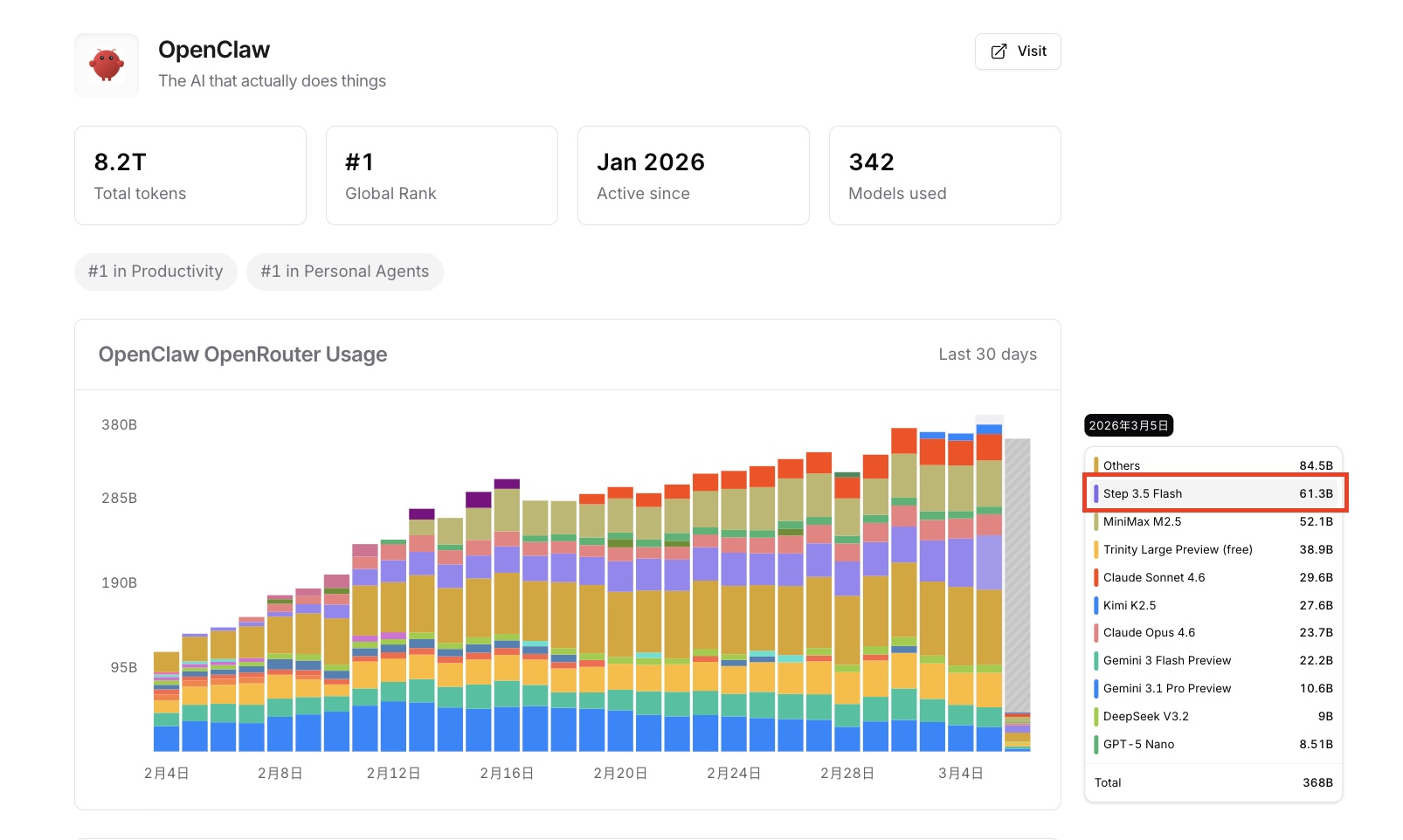Image resolution: width=1403 pixels, height=840 pixels.
Task: Click the MiniMax M2.5 legend entry
Action: click(1214, 521)
